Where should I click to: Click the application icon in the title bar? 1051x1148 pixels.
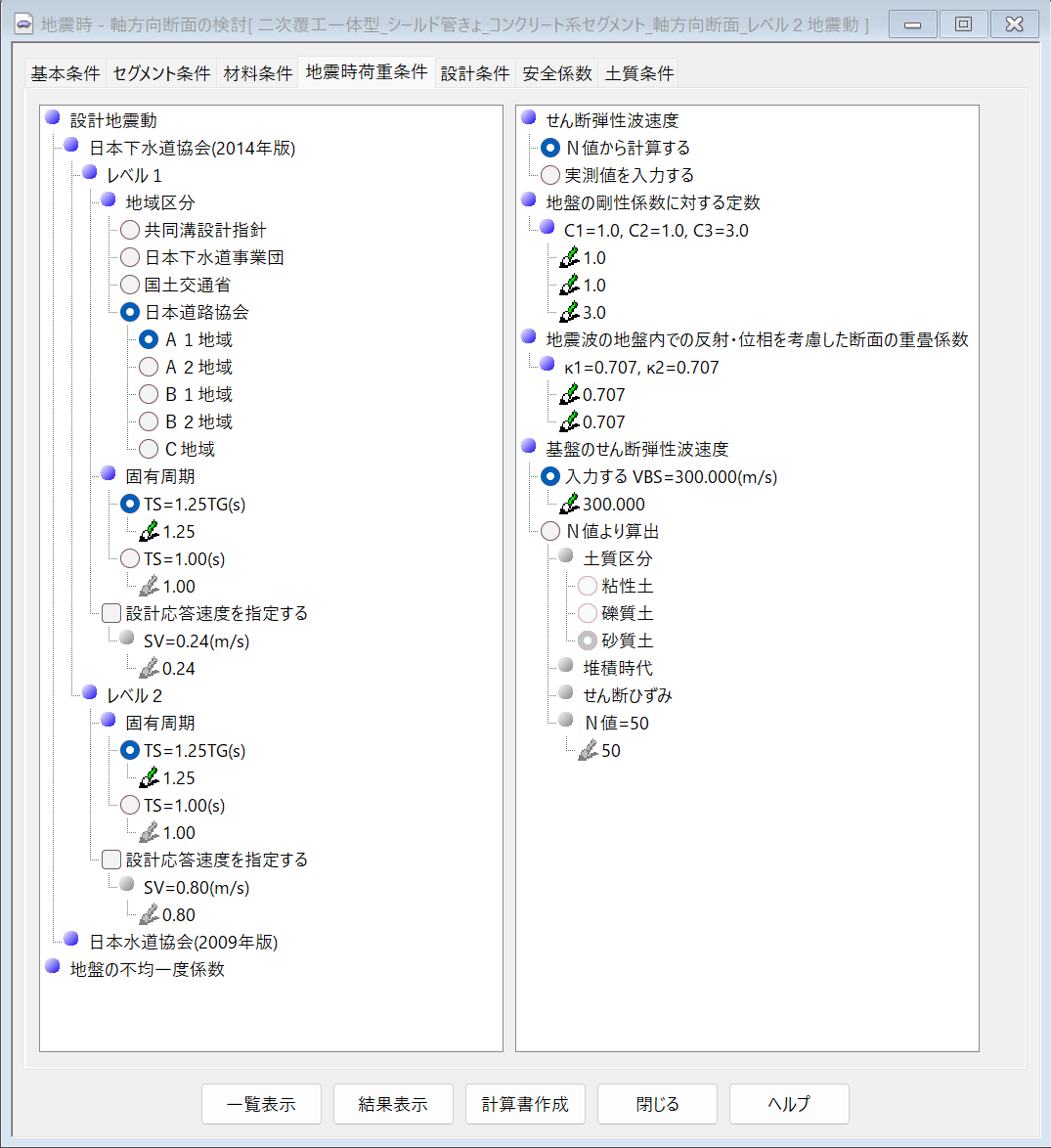[23, 24]
